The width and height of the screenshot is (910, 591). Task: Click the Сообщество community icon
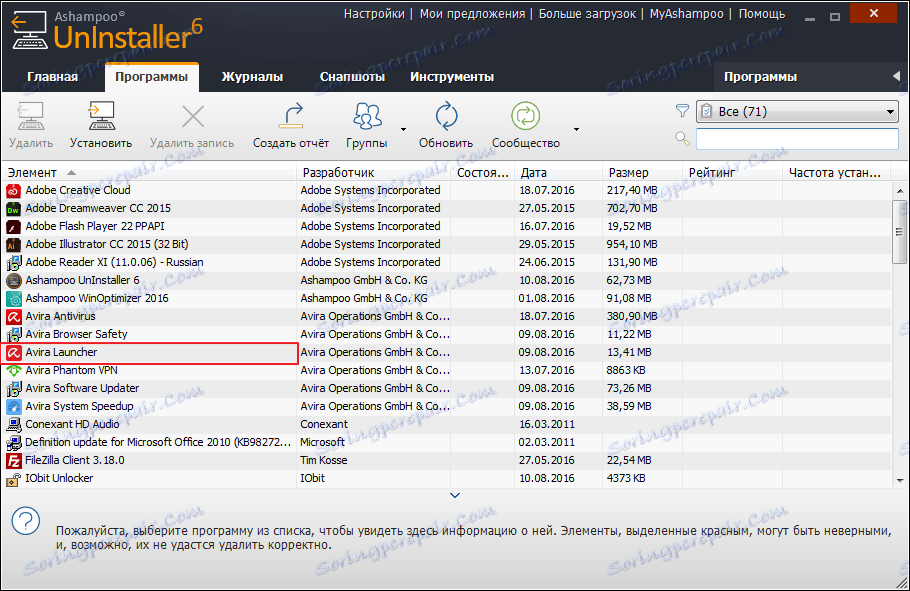tap(526, 116)
